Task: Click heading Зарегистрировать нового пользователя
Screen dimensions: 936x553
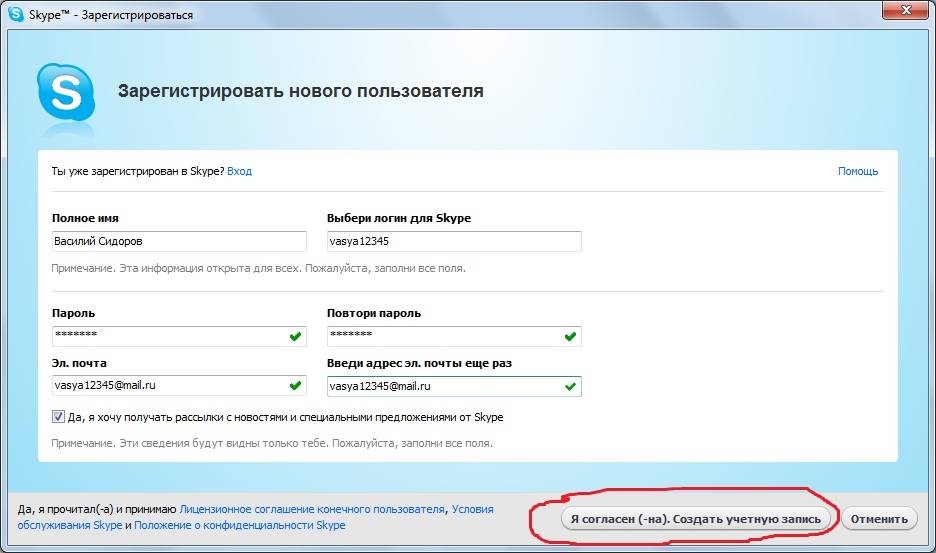Action: click(x=300, y=91)
